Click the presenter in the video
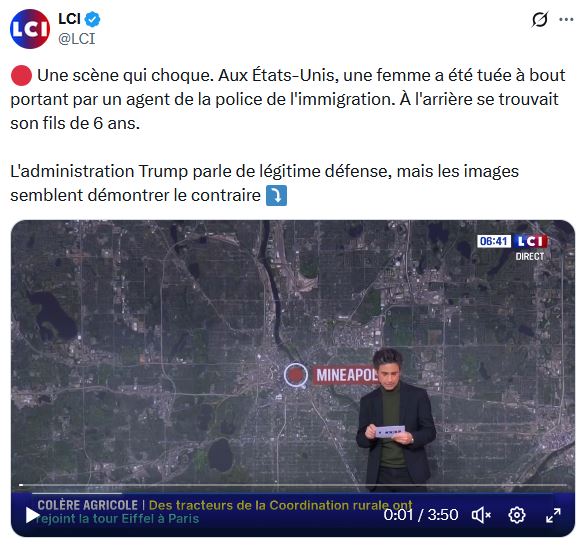Screen dimensions: 586x547 tap(395, 420)
